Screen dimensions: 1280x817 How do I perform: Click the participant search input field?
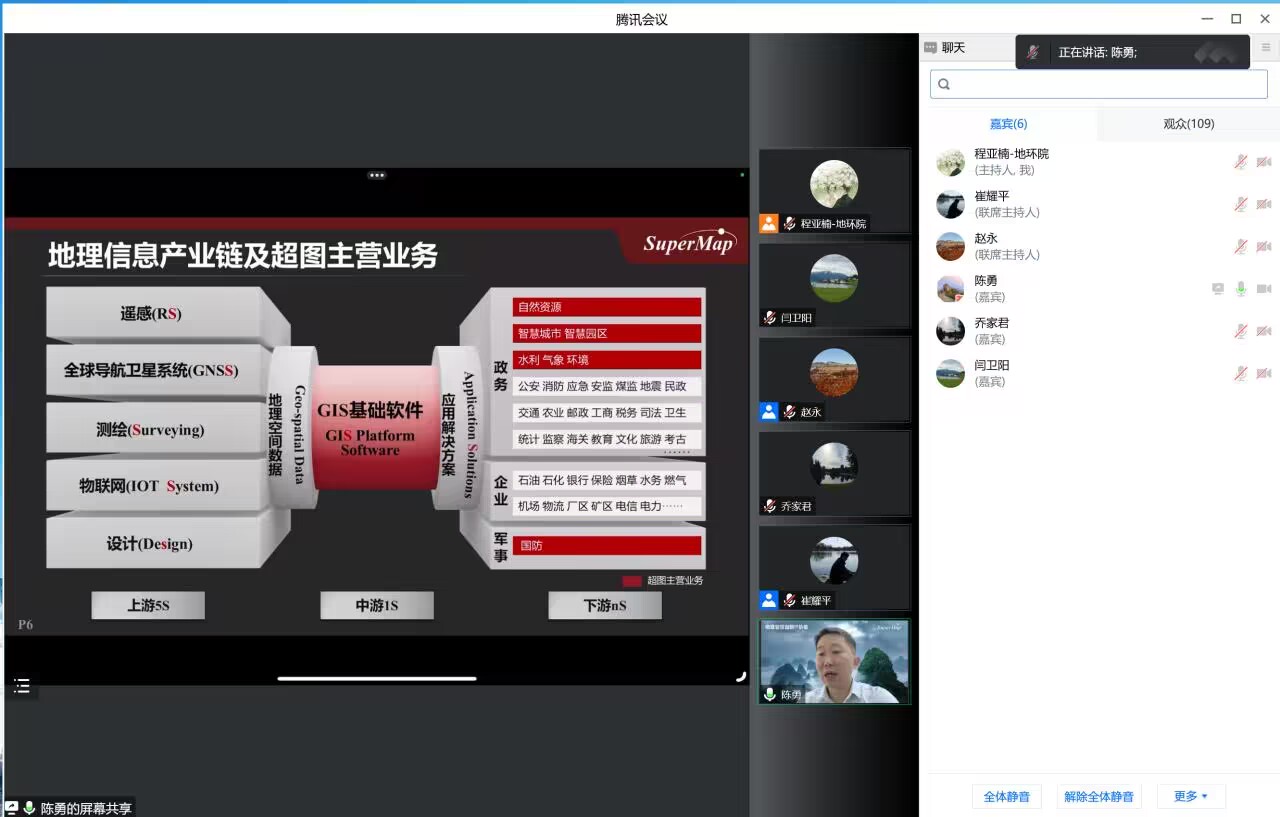tap(1098, 84)
